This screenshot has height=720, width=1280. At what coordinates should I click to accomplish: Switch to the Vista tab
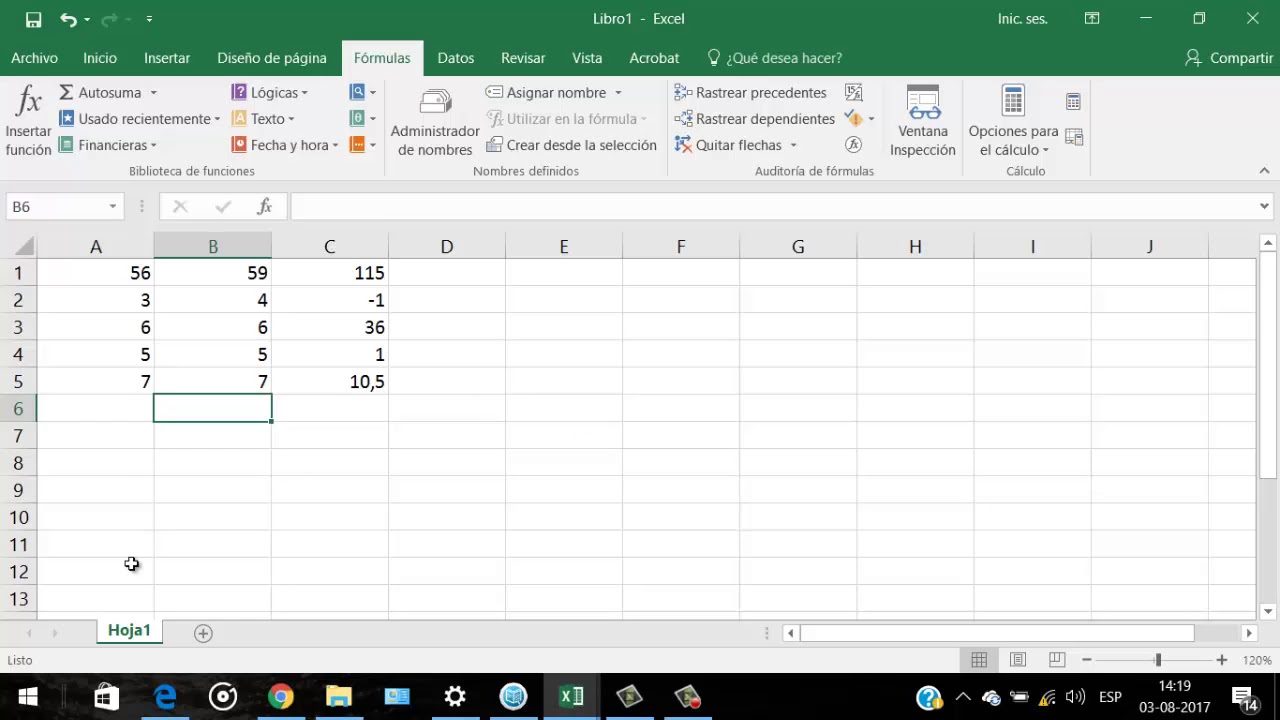(587, 58)
